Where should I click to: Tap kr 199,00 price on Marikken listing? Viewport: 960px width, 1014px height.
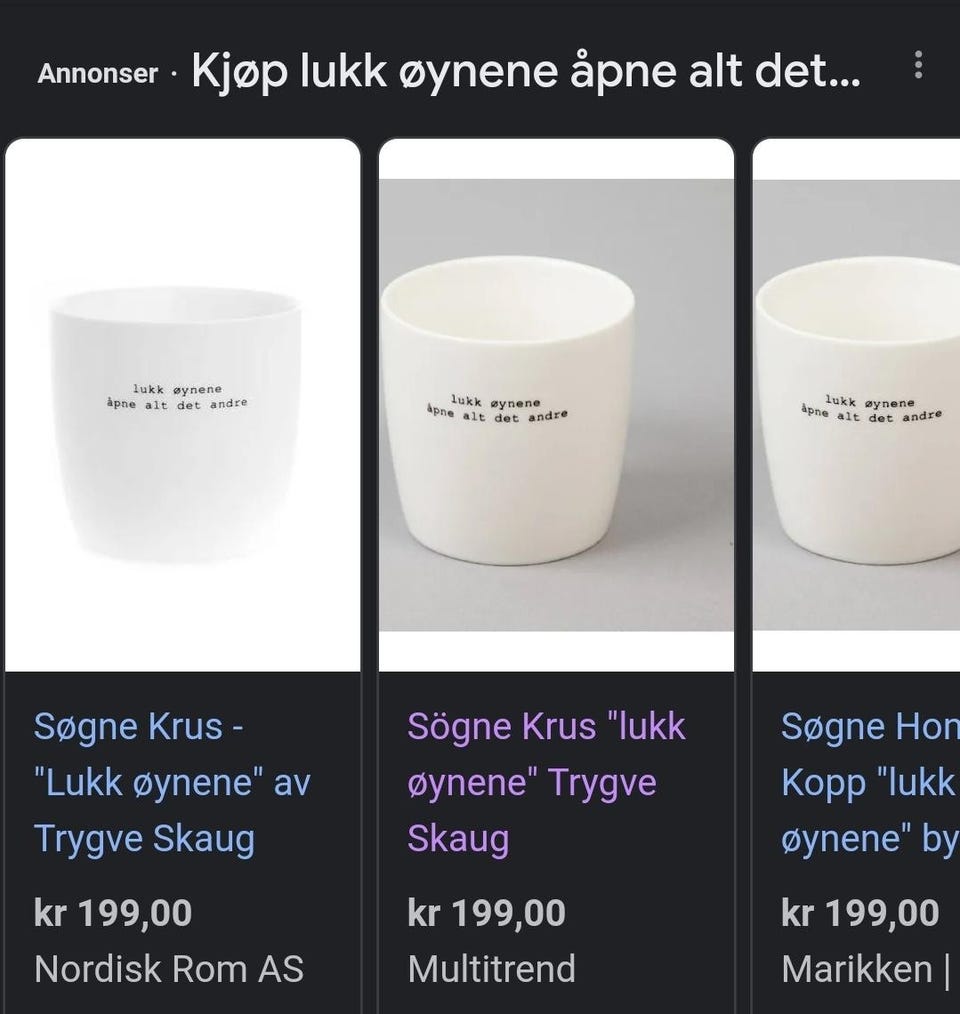click(x=860, y=912)
